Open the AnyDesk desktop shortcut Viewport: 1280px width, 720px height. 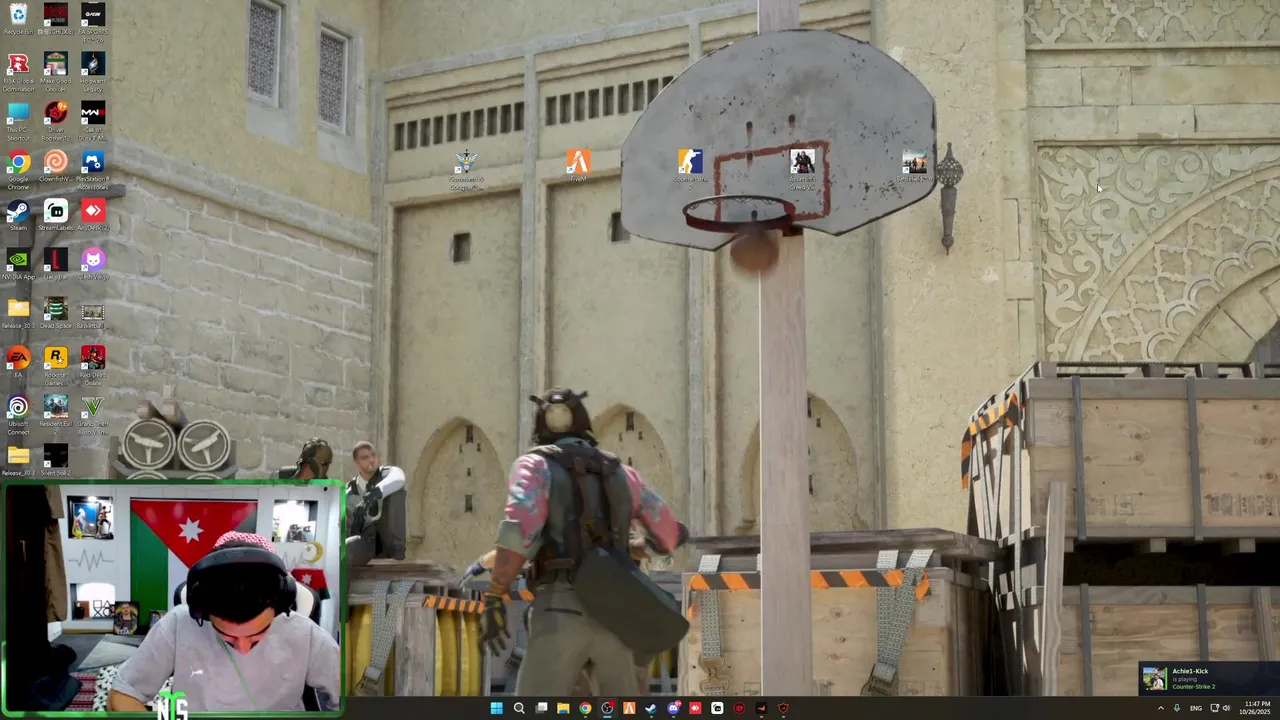pyautogui.click(x=93, y=215)
